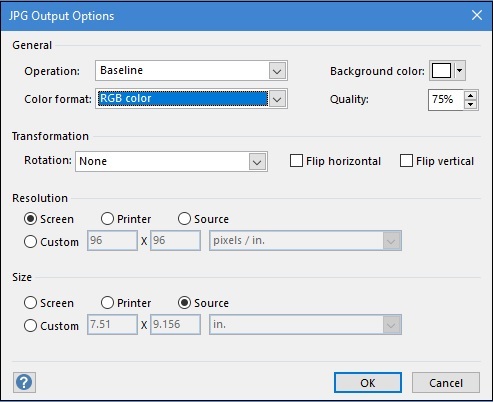Select Screen under Size
This screenshot has height=402, width=493.
pyautogui.click(x=30, y=303)
